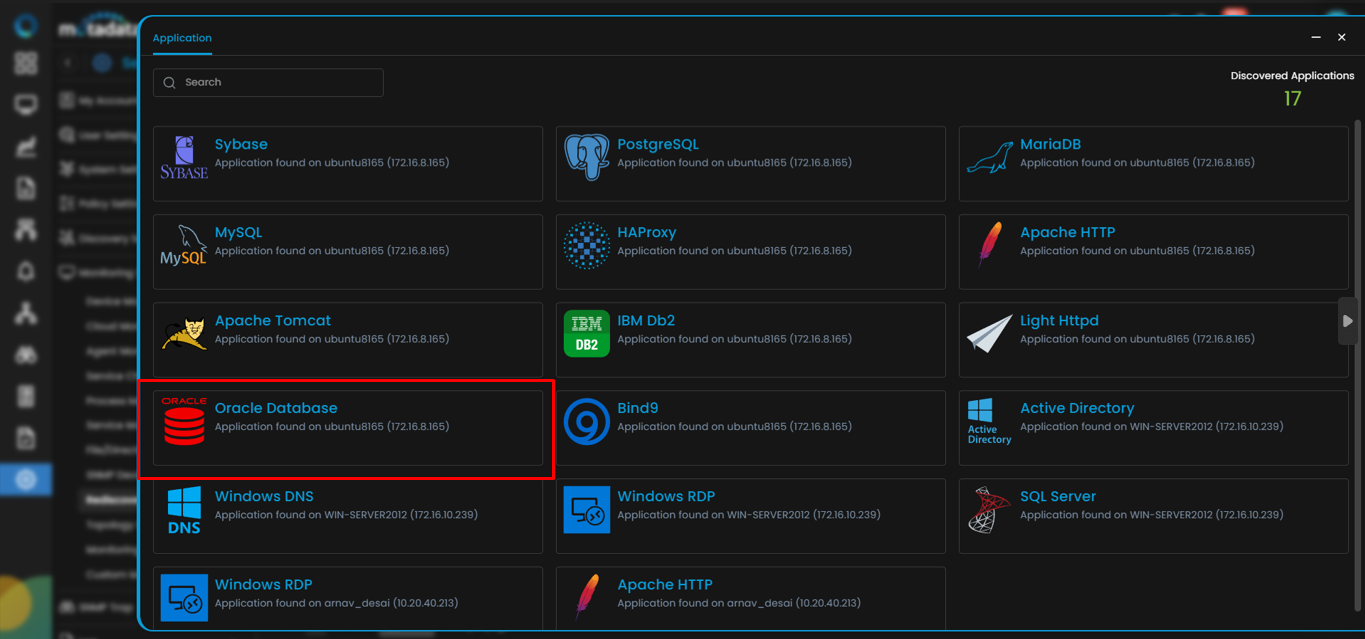Click host text under Active Directory
Viewport: 1365px width, 639px height.
pyautogui.click(x=1151, y=427)
